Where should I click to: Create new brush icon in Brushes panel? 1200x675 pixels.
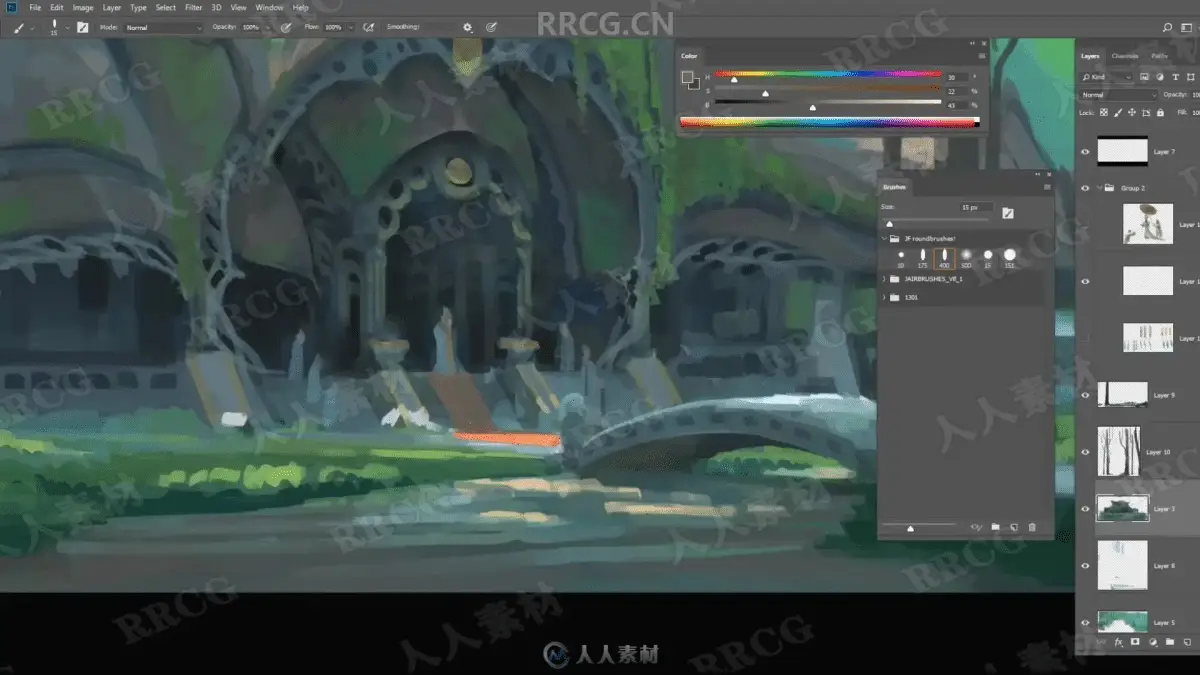pos(1014,527)
